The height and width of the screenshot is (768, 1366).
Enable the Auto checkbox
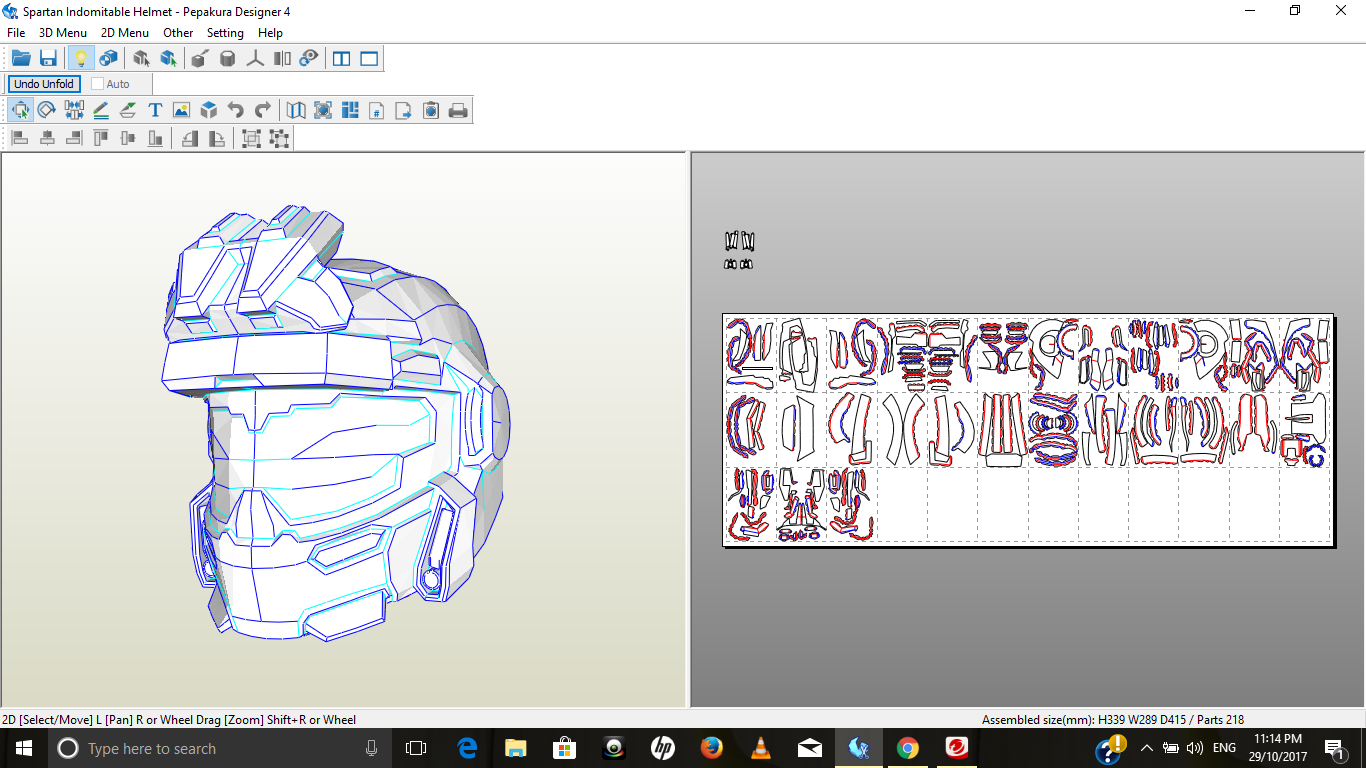pos(98,84)
